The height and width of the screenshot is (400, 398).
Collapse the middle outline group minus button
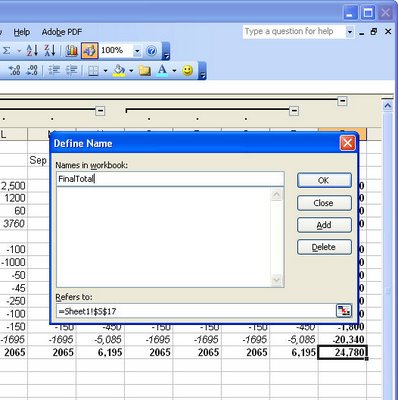[x=294, y=111]
